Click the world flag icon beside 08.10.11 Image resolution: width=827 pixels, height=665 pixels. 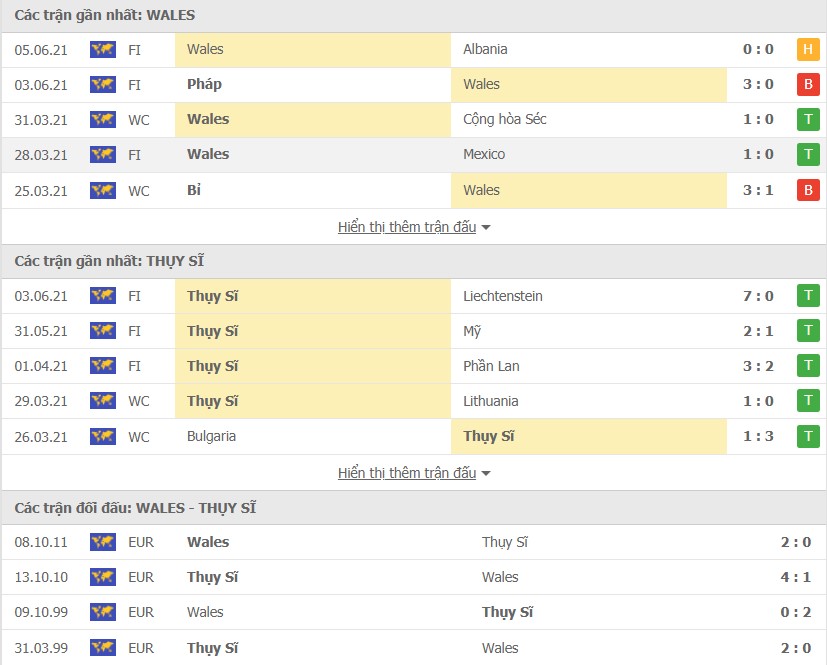(103, 542)
